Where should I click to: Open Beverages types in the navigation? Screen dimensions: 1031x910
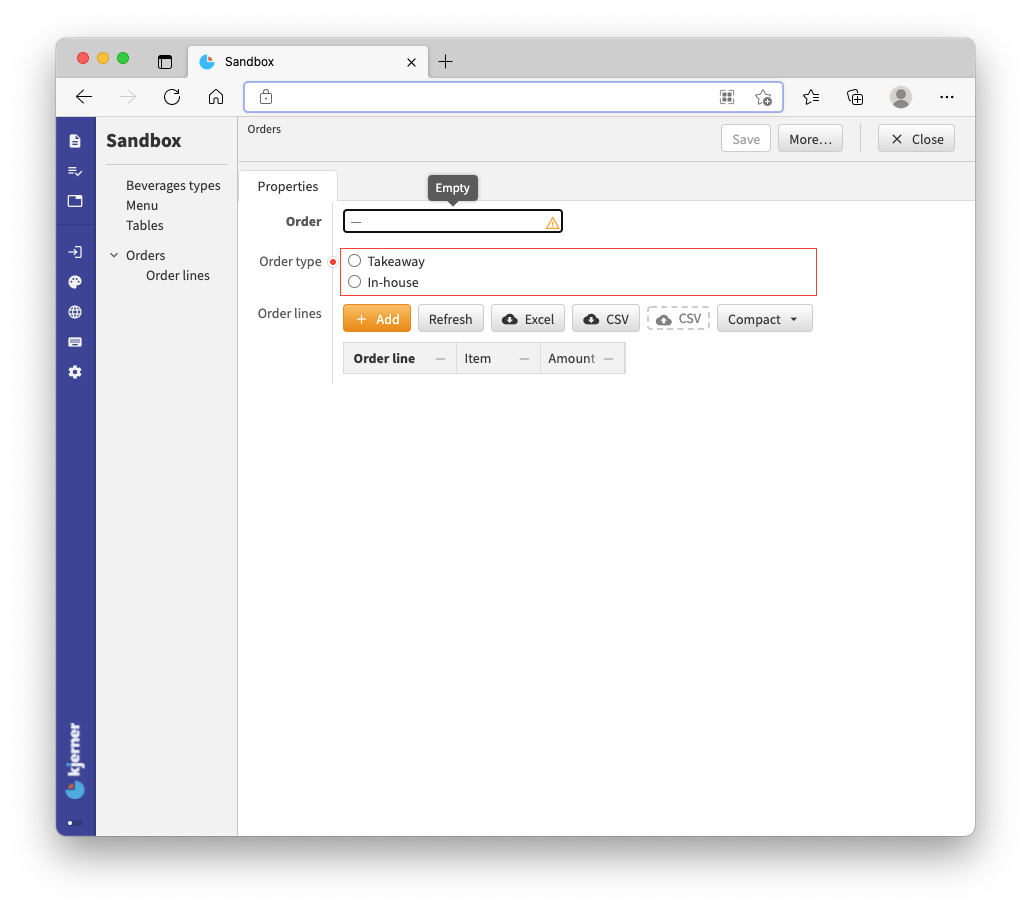point(173,185)
